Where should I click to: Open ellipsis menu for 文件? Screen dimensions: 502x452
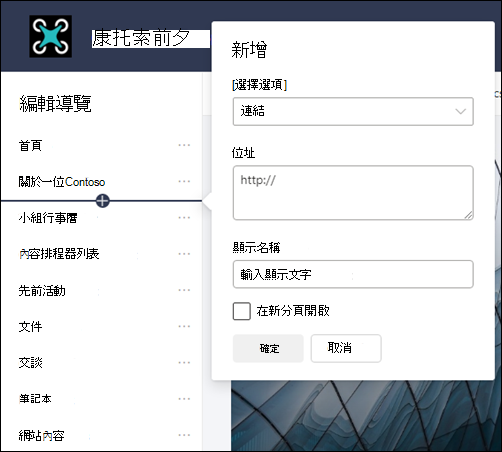(x=184, y=327)
